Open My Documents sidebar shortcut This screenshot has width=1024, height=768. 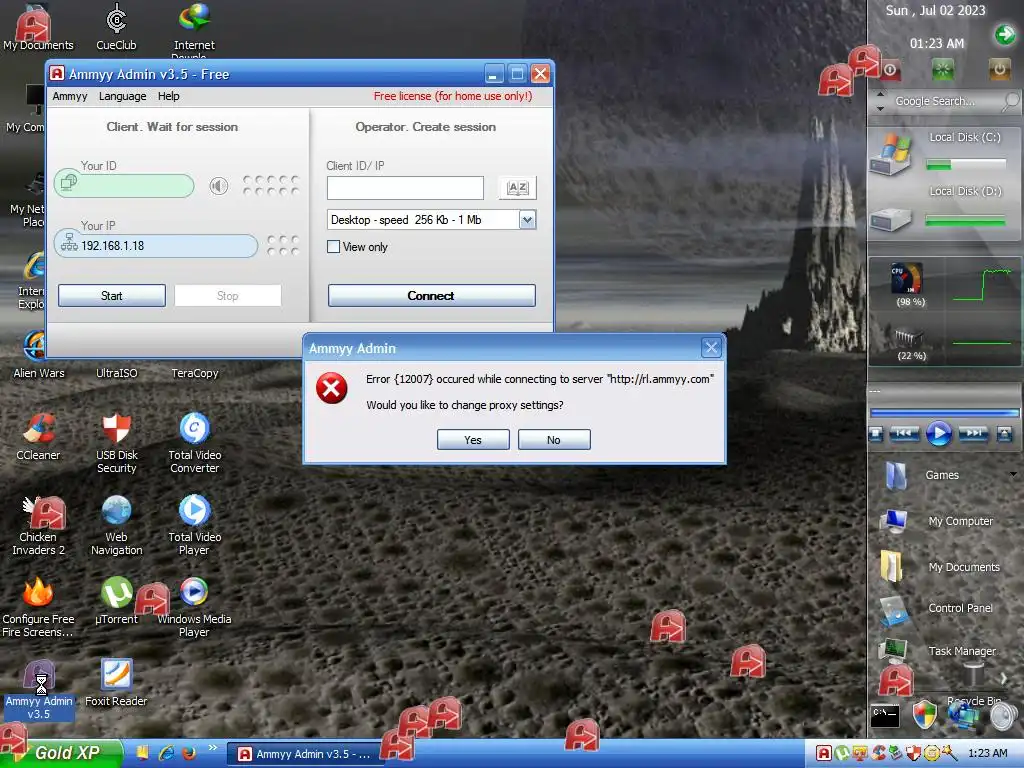(x=940, y=567)
